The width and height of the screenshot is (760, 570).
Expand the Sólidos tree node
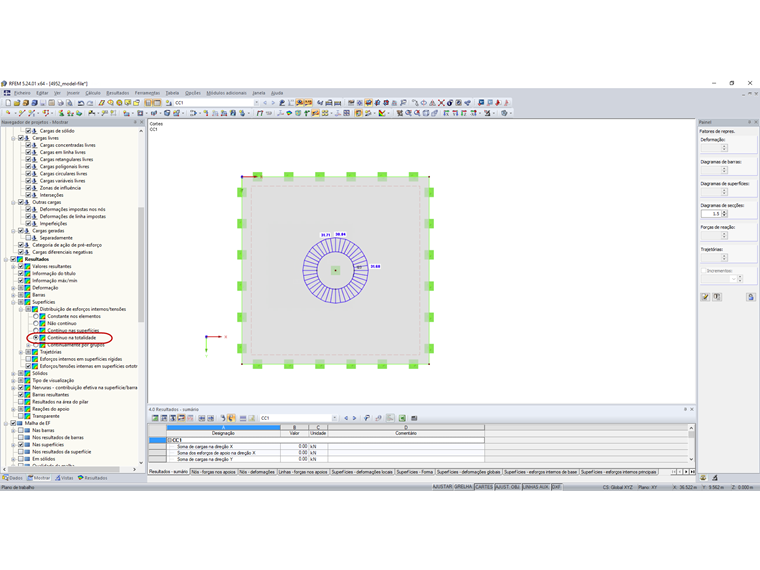(x=14, y=373)
